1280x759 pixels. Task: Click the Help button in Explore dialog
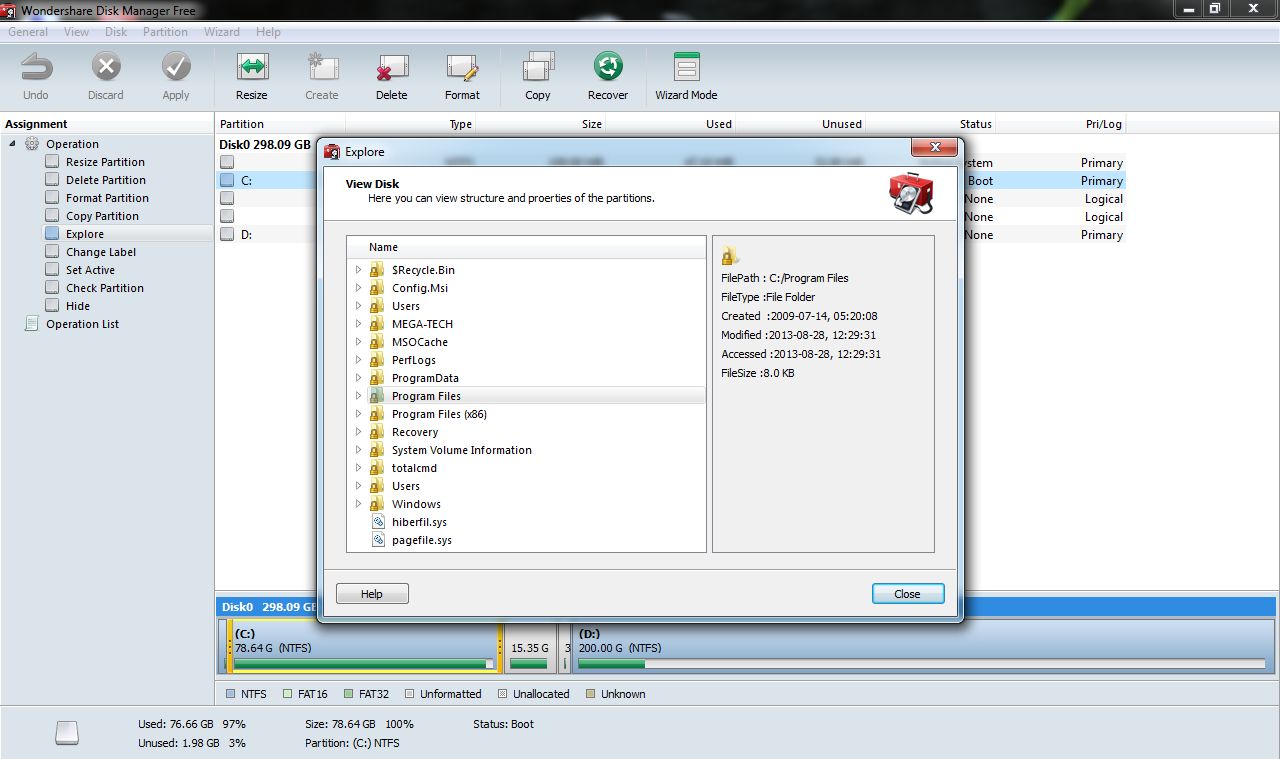[x=372, y=594]
